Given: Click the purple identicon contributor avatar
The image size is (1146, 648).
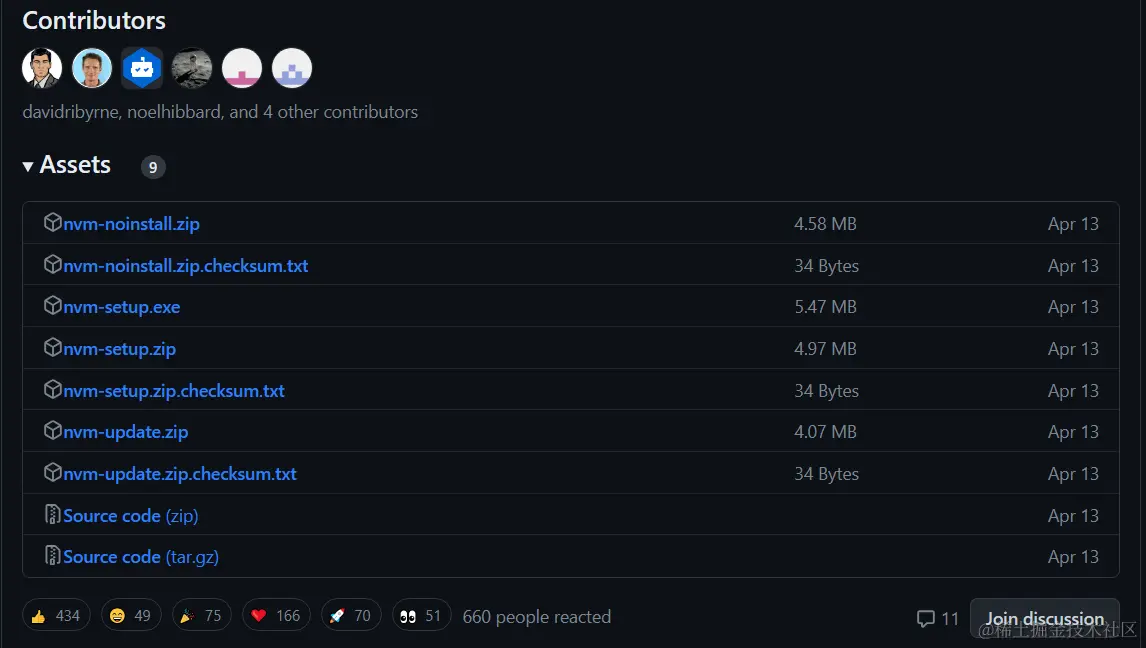Looking at the screenshot, I should pos(292,68).
